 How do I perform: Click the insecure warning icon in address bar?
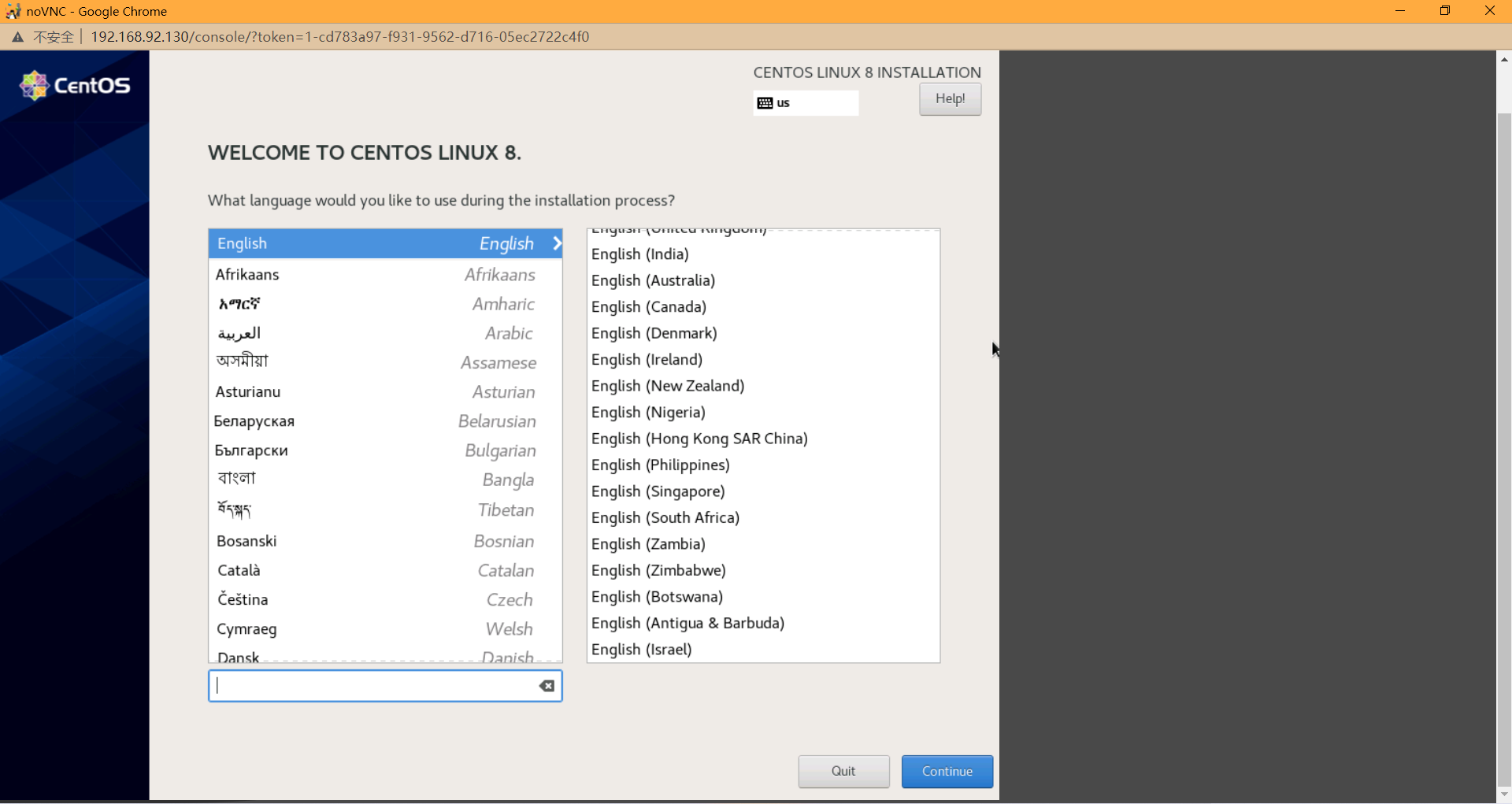pos(17,37)
